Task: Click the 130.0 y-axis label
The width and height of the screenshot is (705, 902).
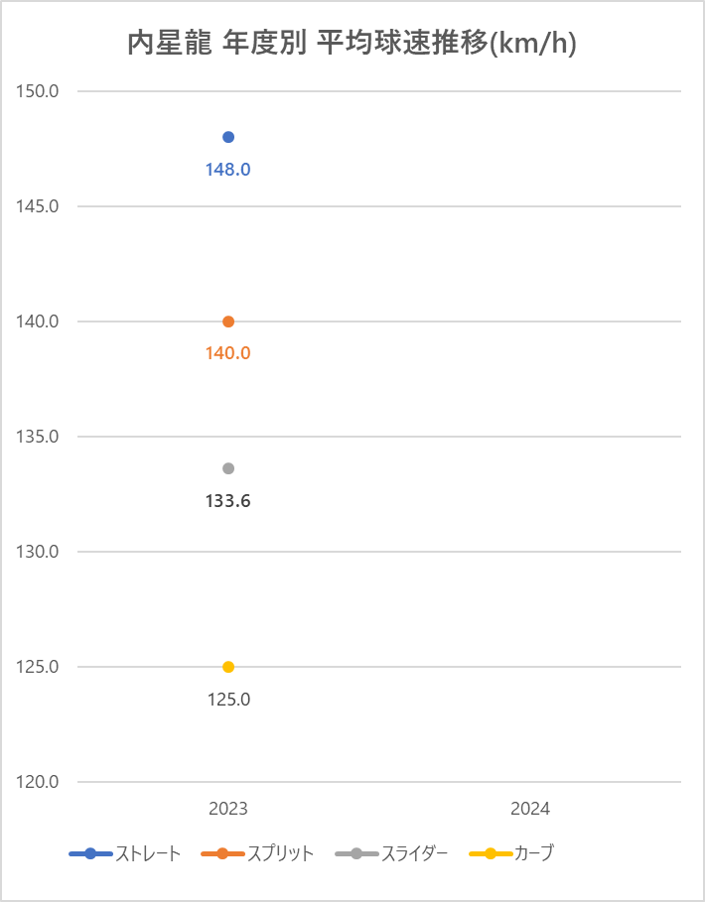Action: pyautogui.click(x=37, y=552)
